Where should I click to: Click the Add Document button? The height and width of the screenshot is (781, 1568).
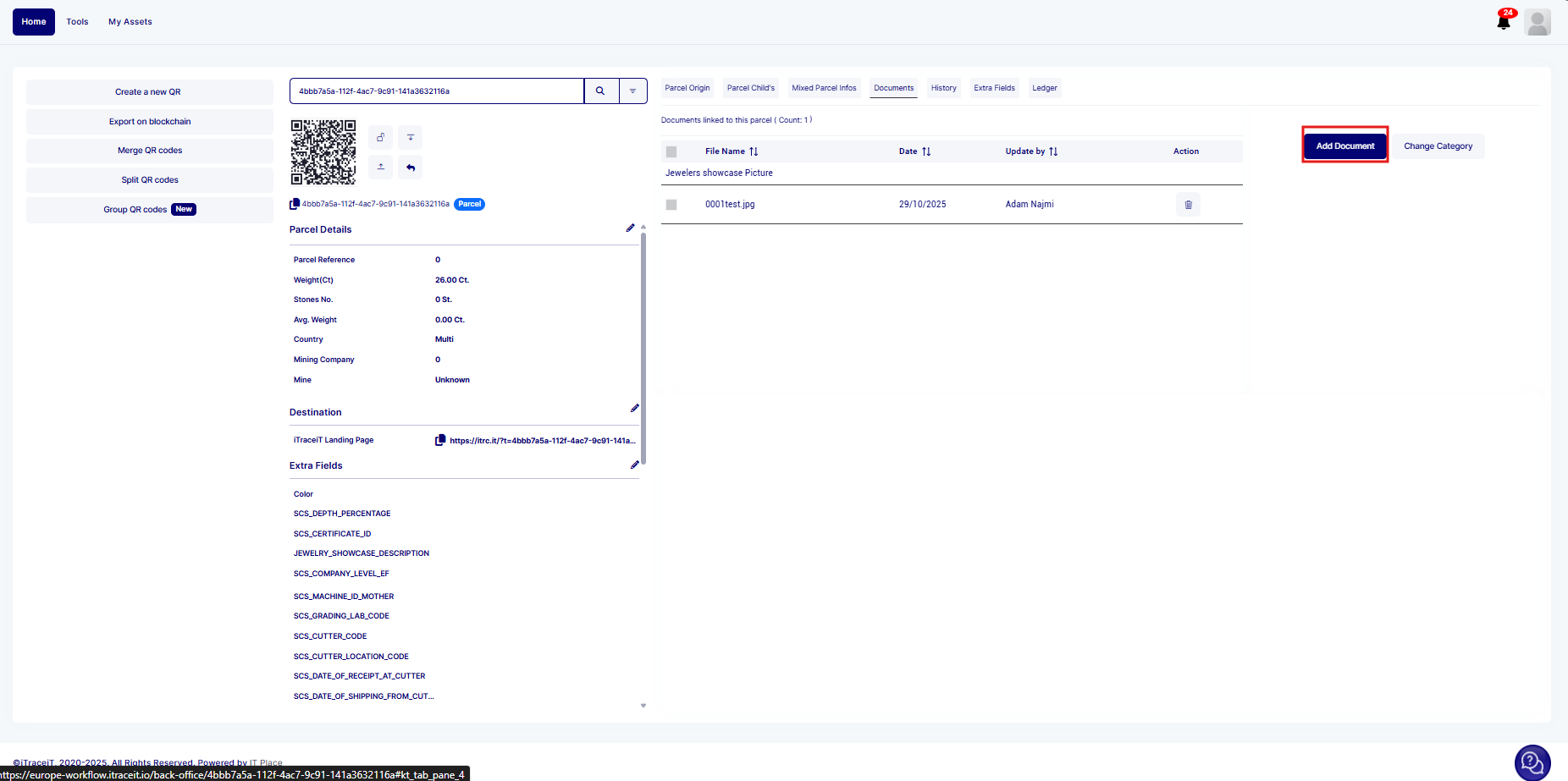point(1344,146)
